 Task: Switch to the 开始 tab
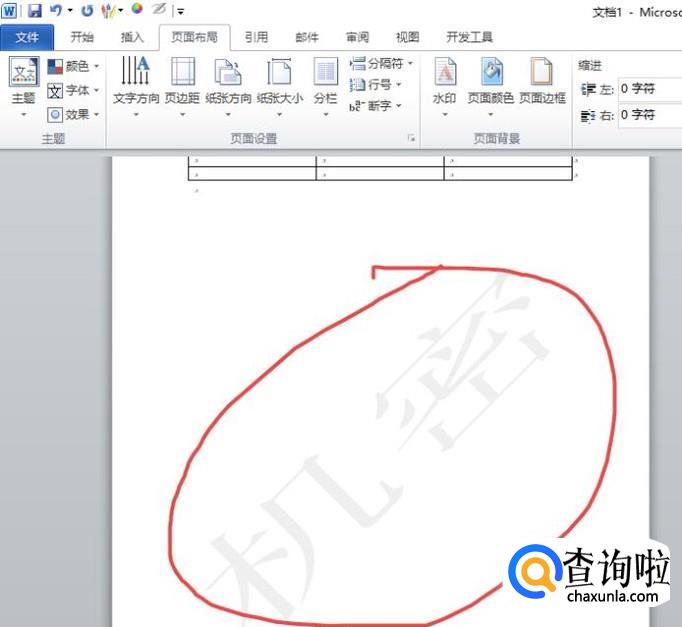(x=82, y=37)
